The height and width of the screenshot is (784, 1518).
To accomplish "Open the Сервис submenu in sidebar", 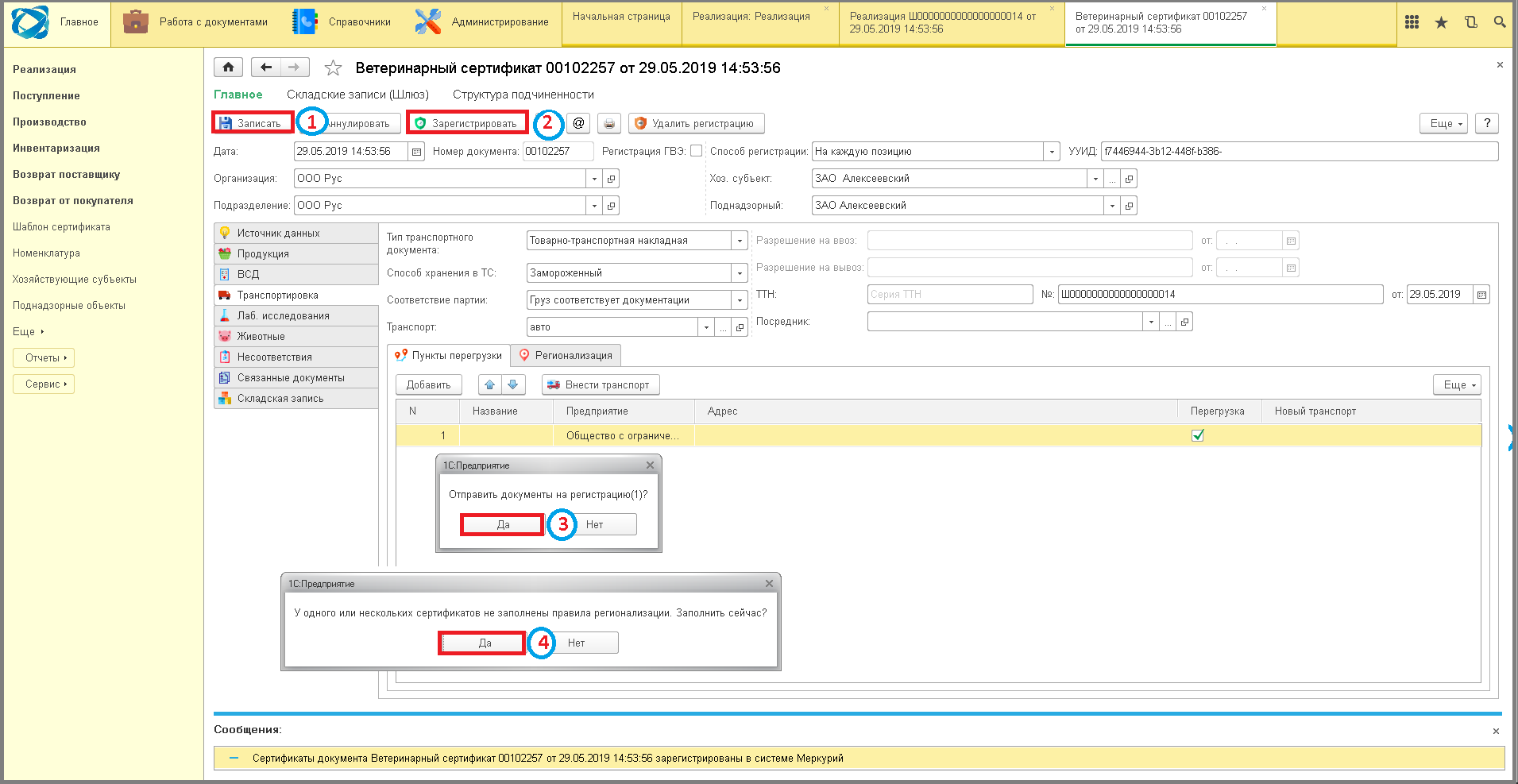I will click(44, 384).
